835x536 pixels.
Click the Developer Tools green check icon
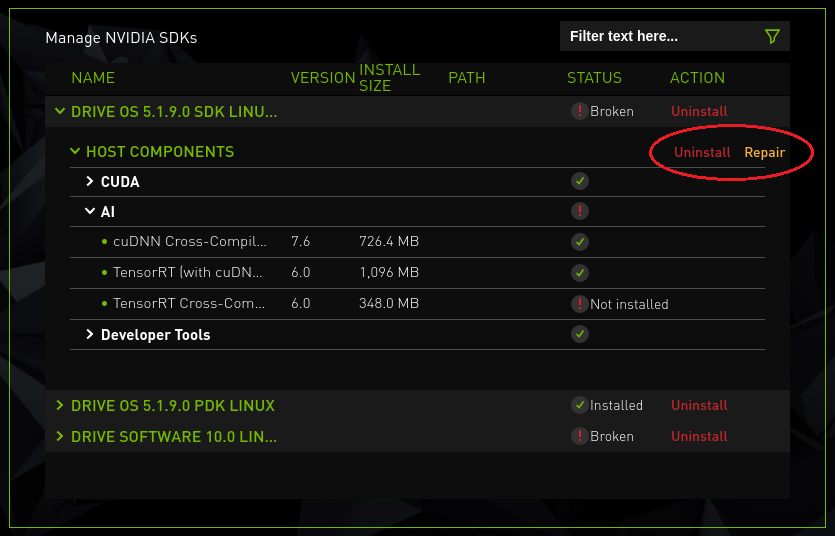579,334
